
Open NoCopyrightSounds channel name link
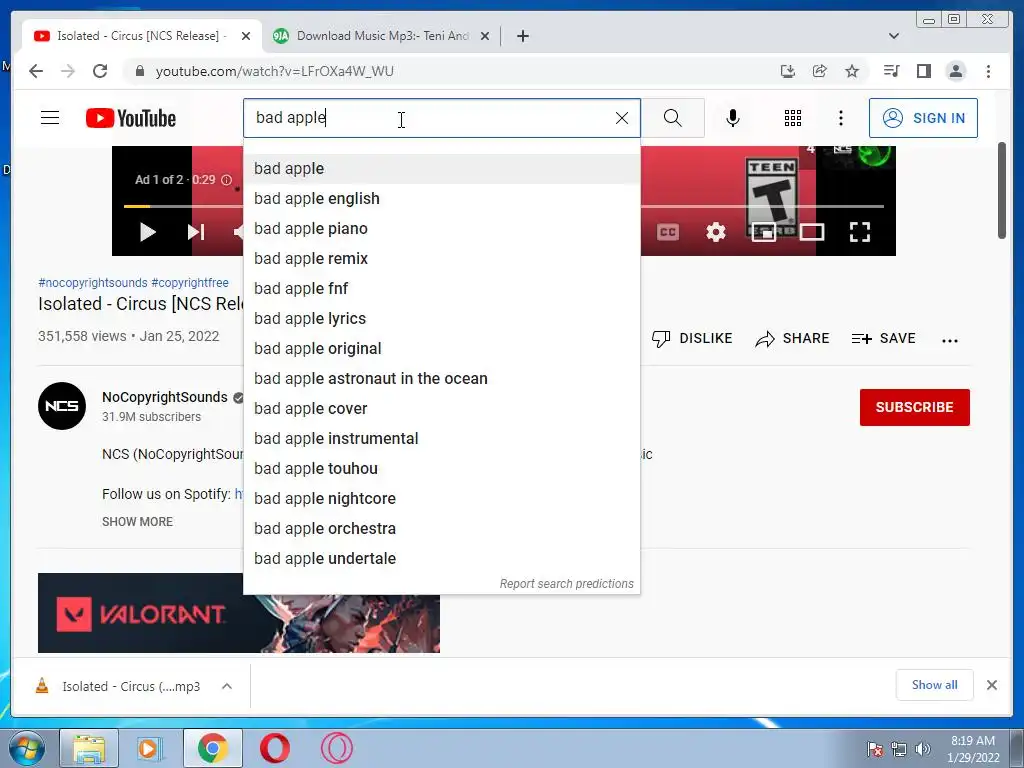coord(165,397)
